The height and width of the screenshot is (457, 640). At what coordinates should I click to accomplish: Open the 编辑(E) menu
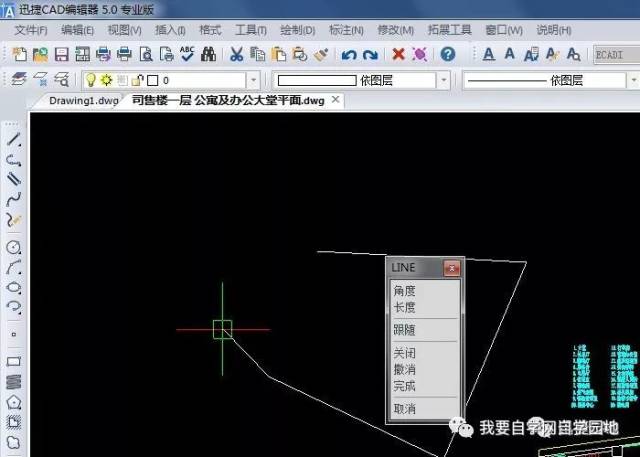coord(78,30)
